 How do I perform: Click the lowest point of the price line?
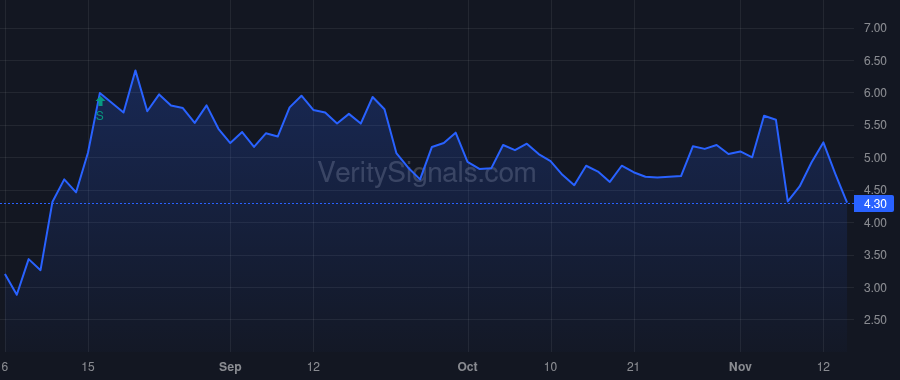point(17,295)
